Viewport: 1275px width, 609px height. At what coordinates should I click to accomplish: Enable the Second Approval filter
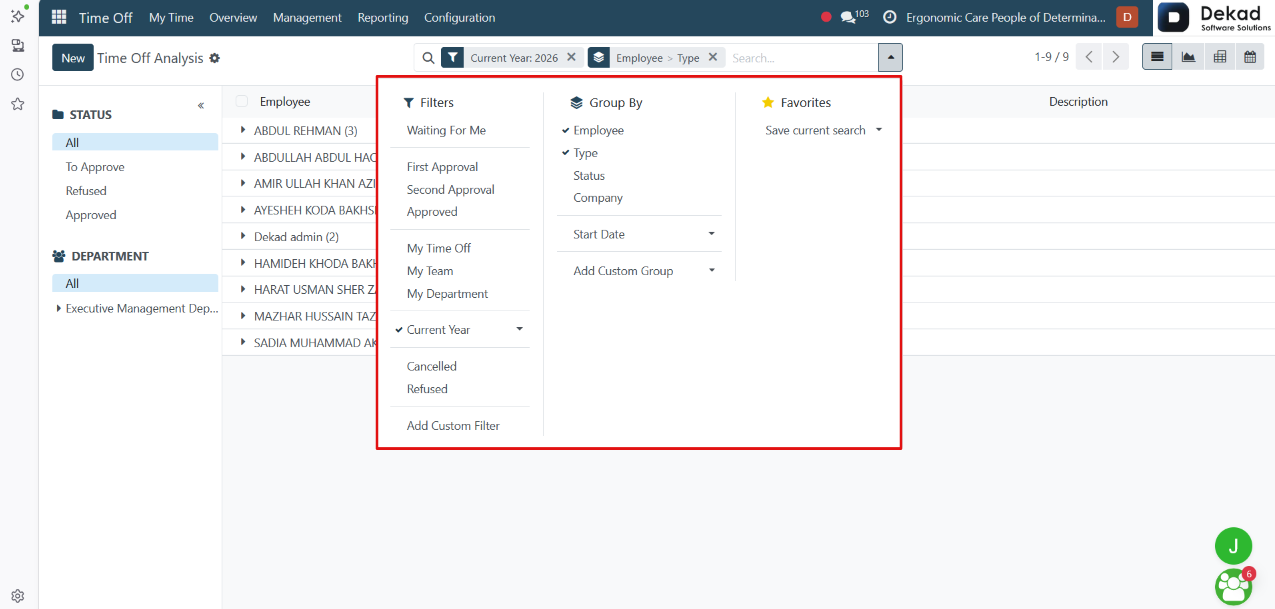click(x=450, y=189)
